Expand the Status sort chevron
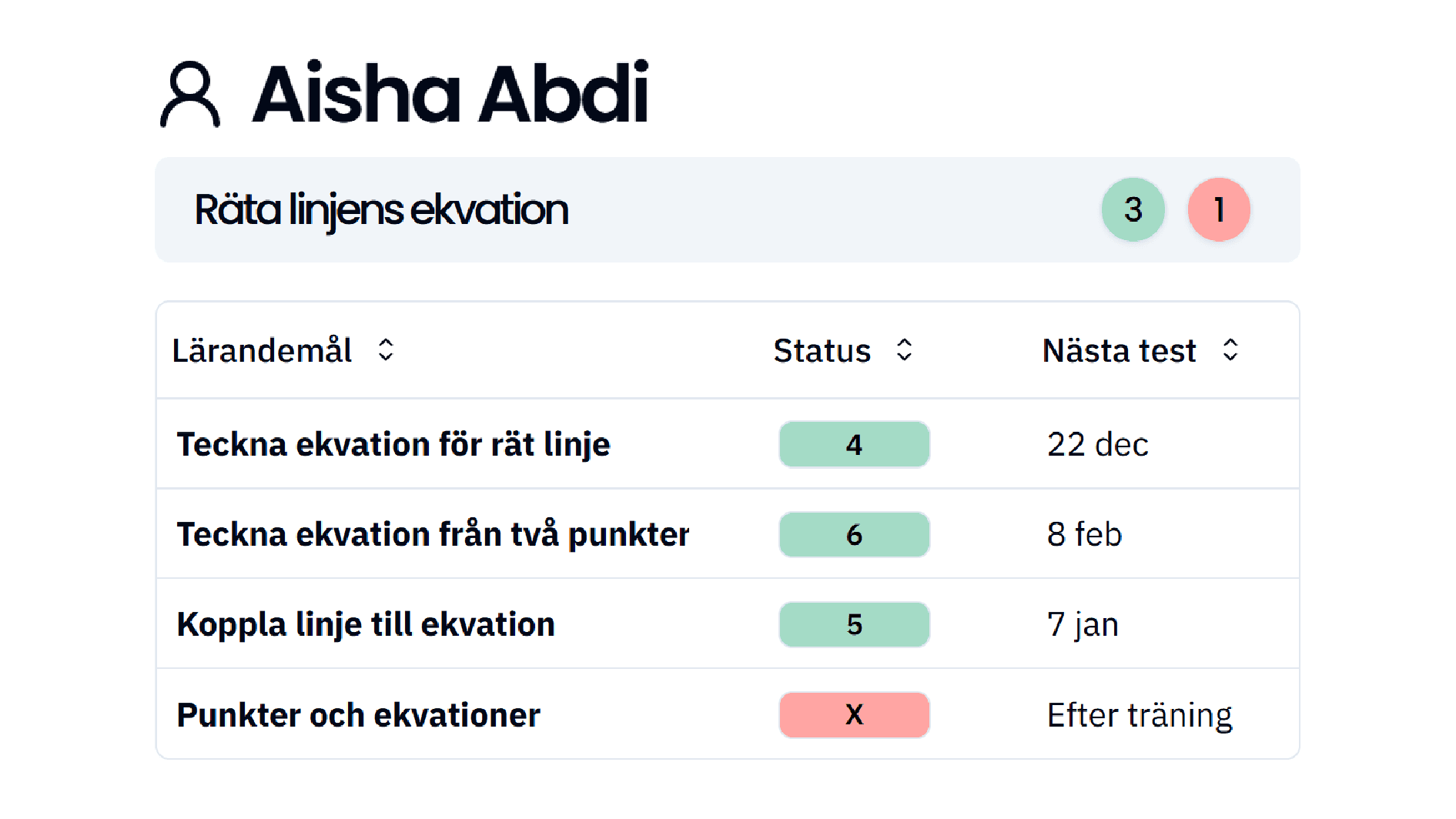1456x819 pixels. 905,351
